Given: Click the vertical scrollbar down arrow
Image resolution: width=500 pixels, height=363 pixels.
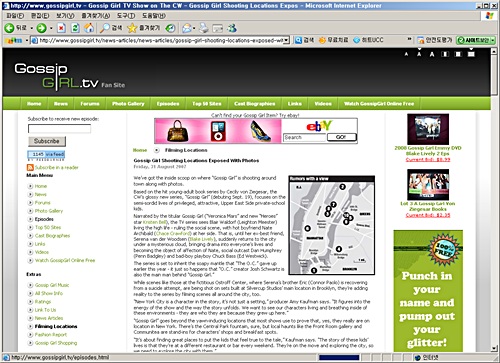Looking at the screenshot, I should click(x=494, y=348).
